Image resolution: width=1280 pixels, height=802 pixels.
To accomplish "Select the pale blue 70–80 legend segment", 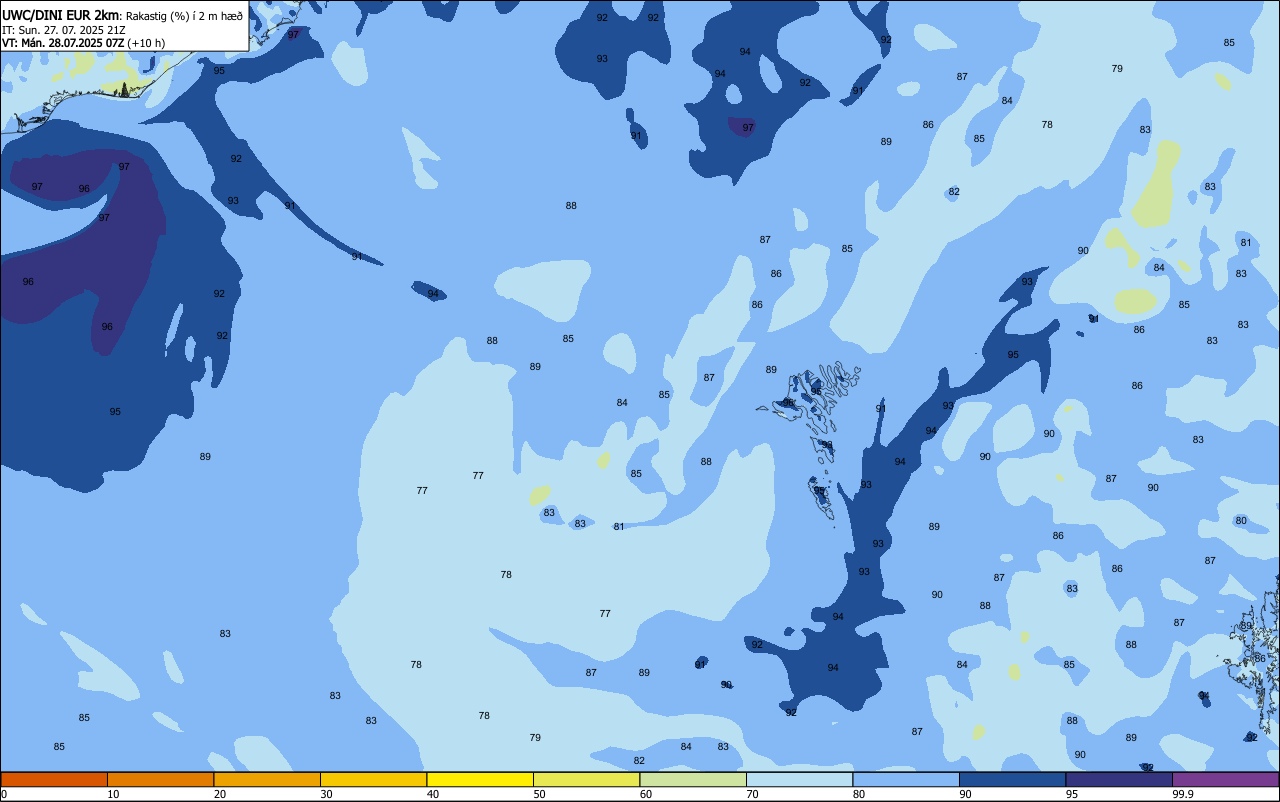I will coord(799,779).
